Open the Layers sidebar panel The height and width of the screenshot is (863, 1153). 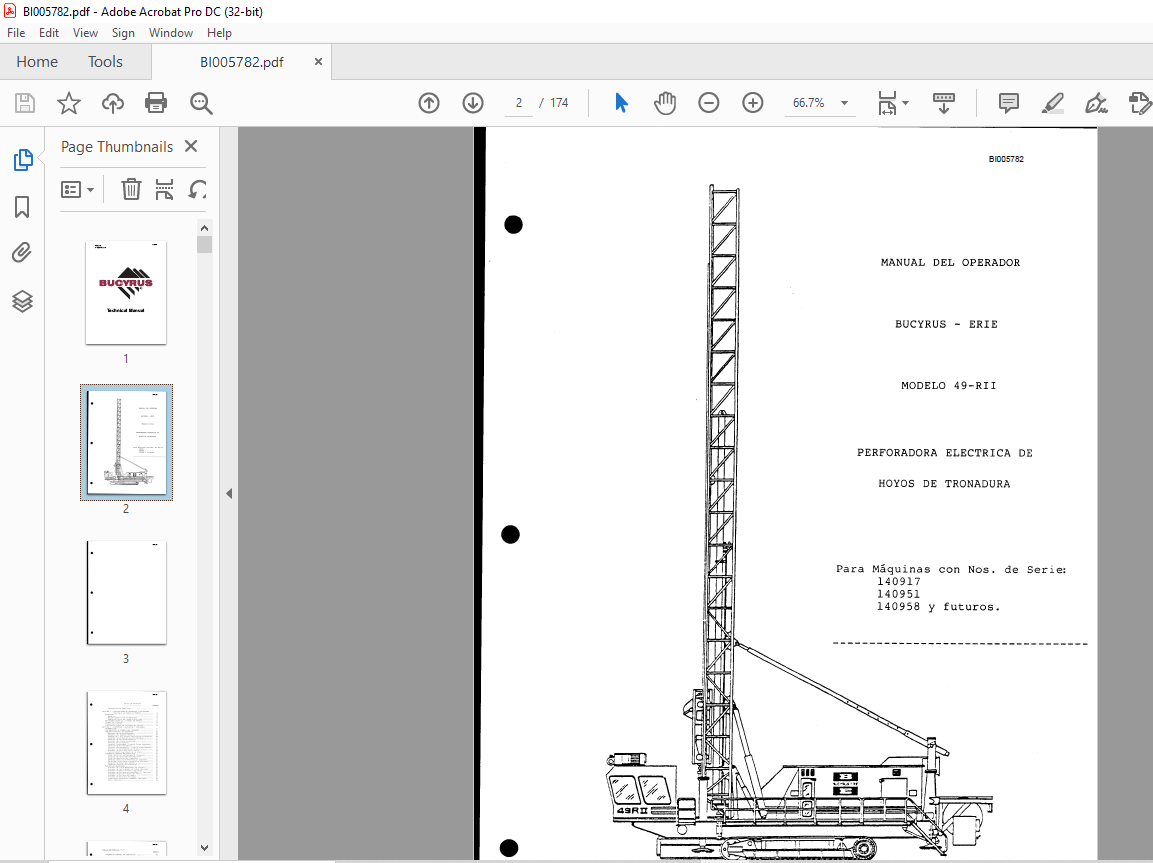pyautogui.click(x=22, y=301)
